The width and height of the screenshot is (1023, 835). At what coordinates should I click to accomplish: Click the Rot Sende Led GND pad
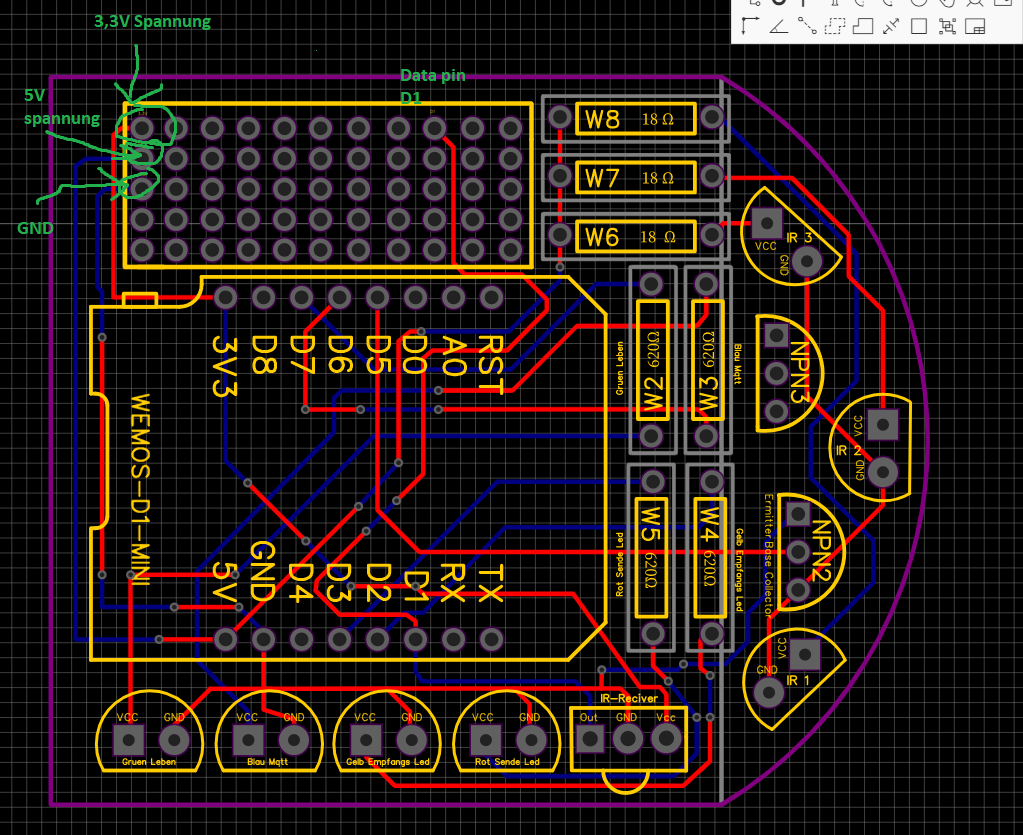[x=530, y=740]
